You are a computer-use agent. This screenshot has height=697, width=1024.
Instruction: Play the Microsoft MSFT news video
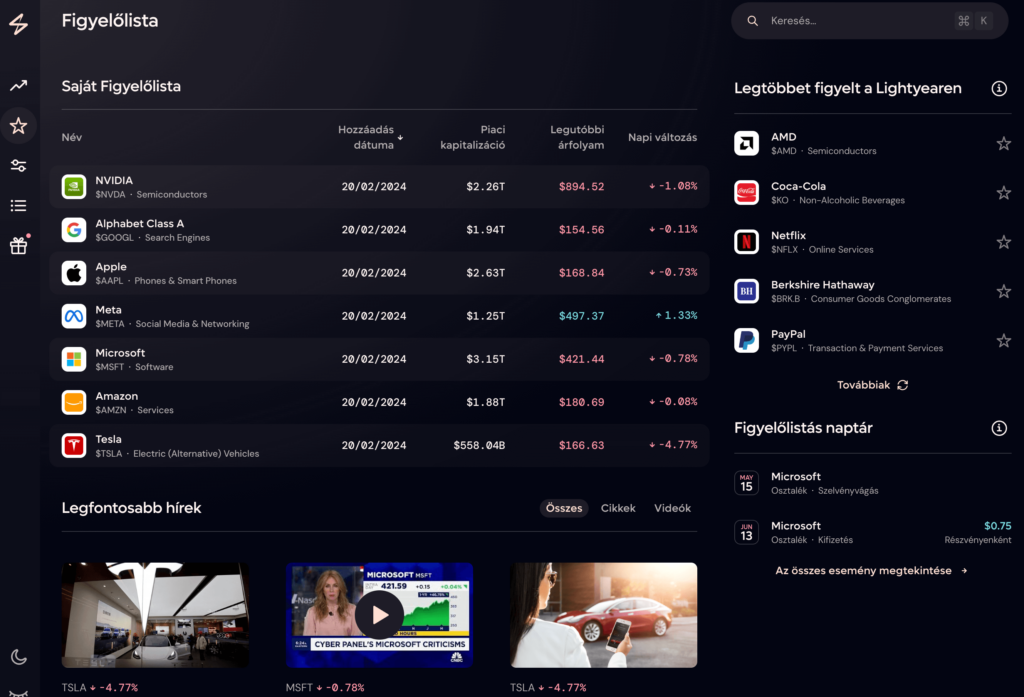379,615
